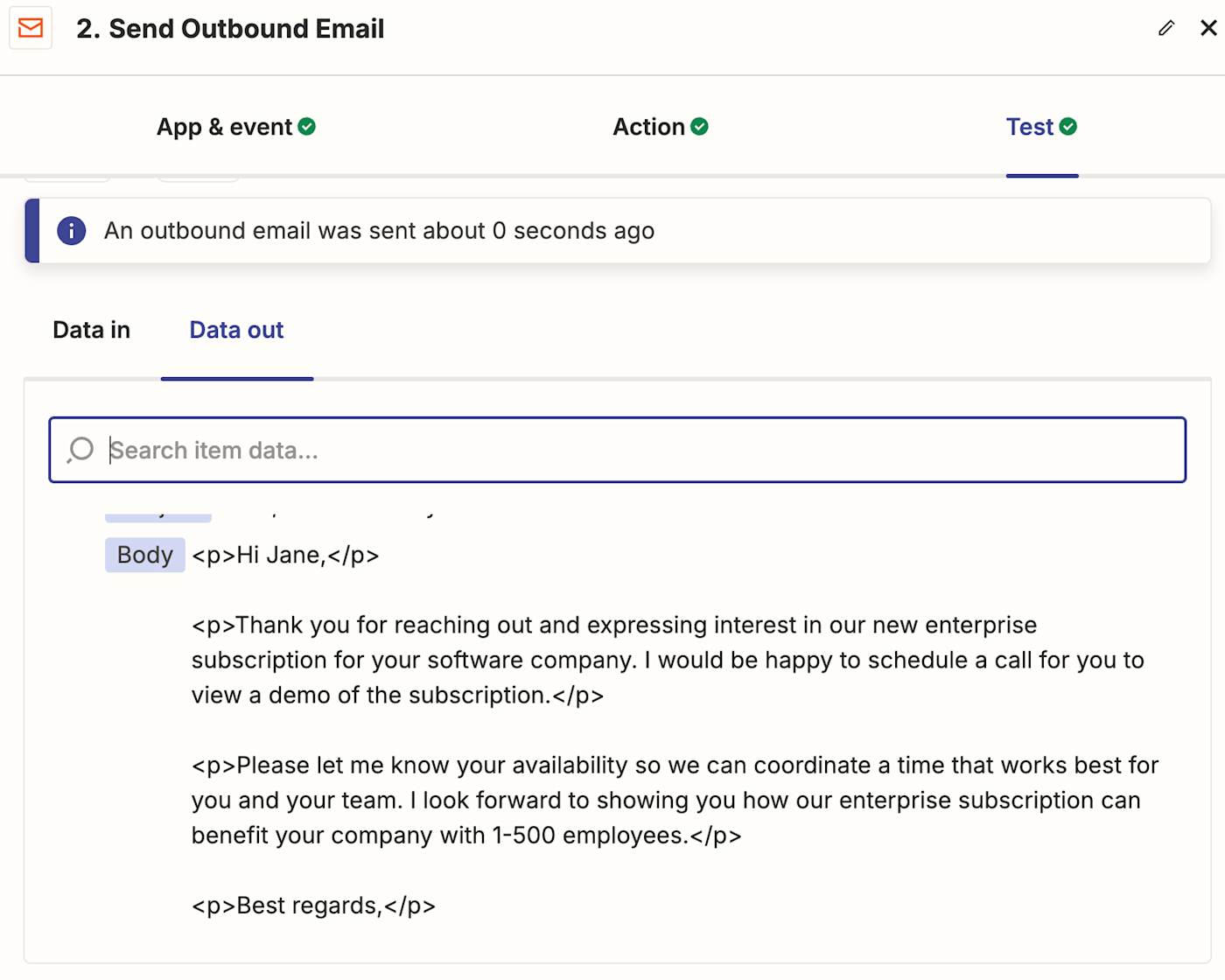
Task: Click the paragraph starting Thank you for reaching
Action: coord(612,660)
